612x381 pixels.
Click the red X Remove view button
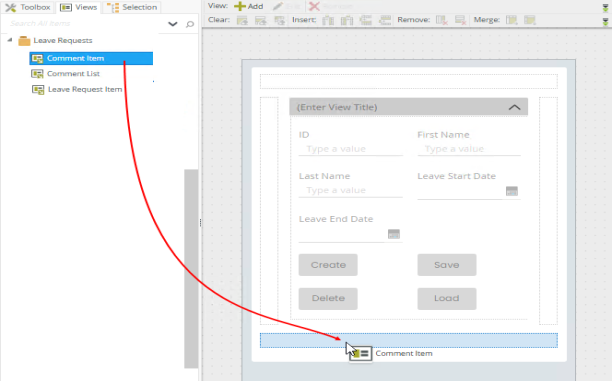pyautogui.click(x=330, y=6)
